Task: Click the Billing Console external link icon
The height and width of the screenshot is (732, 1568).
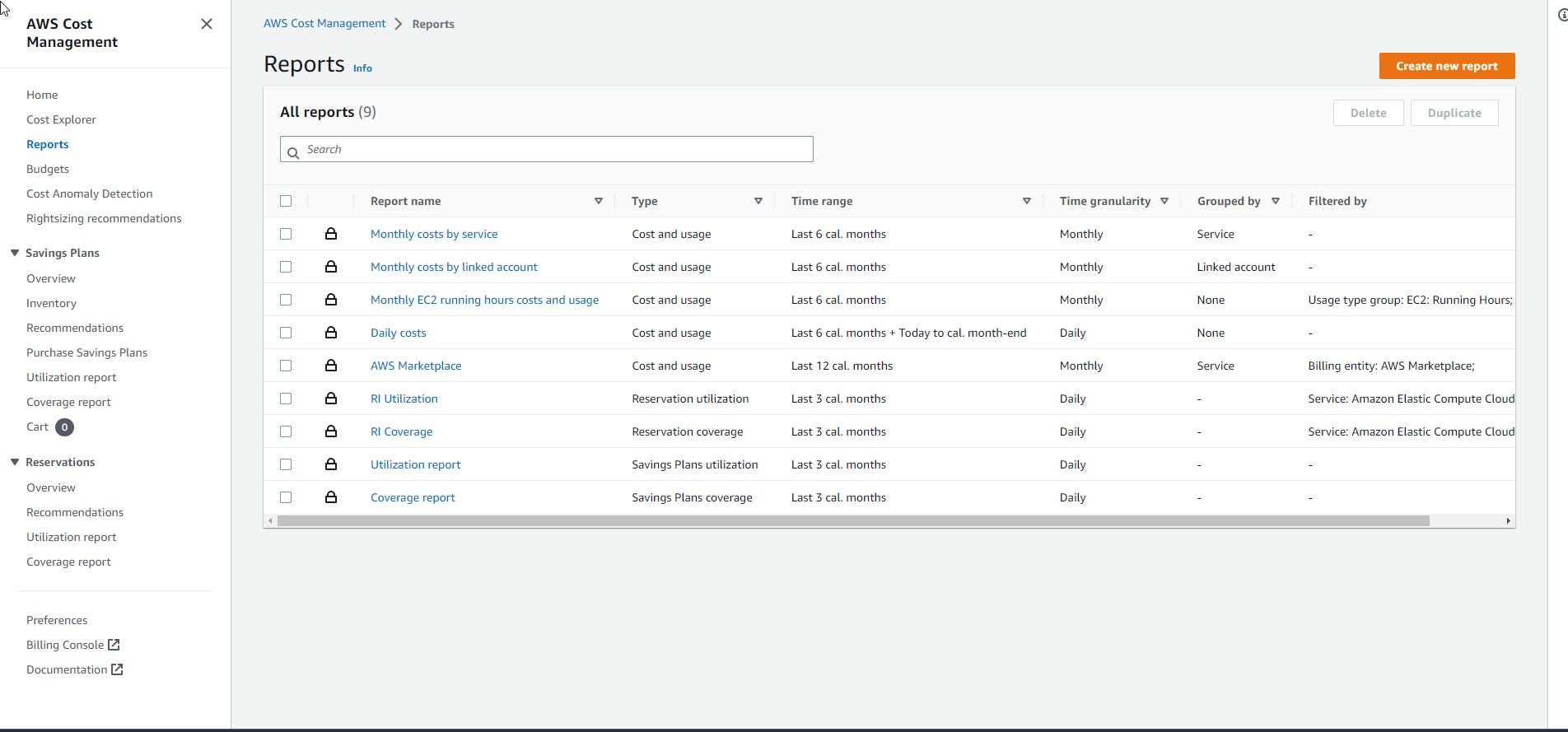Action: coord(114,645)
